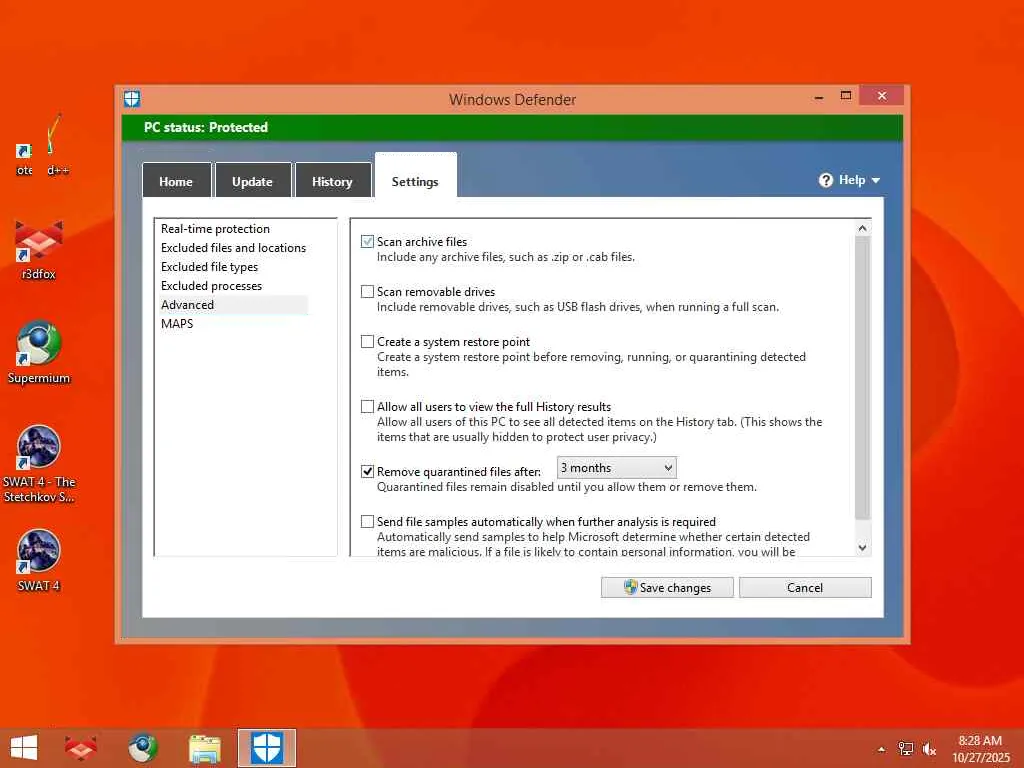Open the Help question mark icon

(825, 180)
